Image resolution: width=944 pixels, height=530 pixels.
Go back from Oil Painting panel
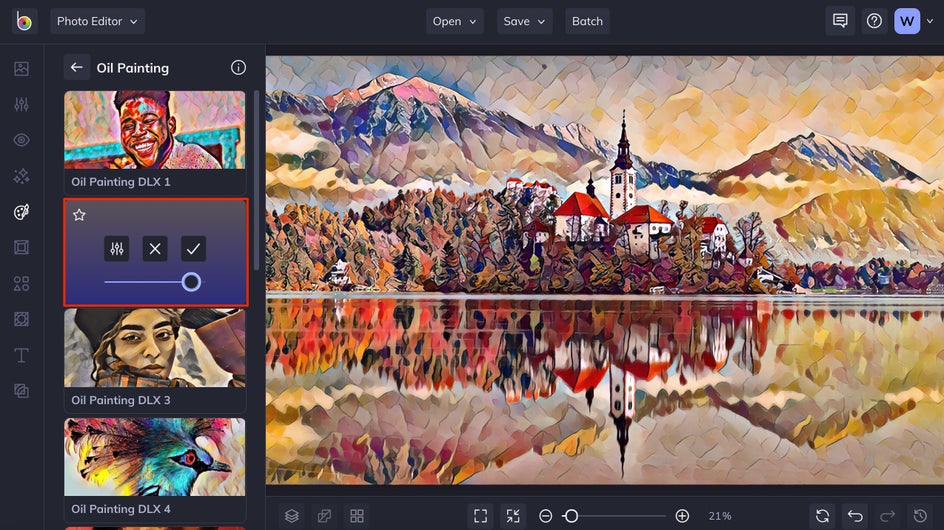[76, 67]
